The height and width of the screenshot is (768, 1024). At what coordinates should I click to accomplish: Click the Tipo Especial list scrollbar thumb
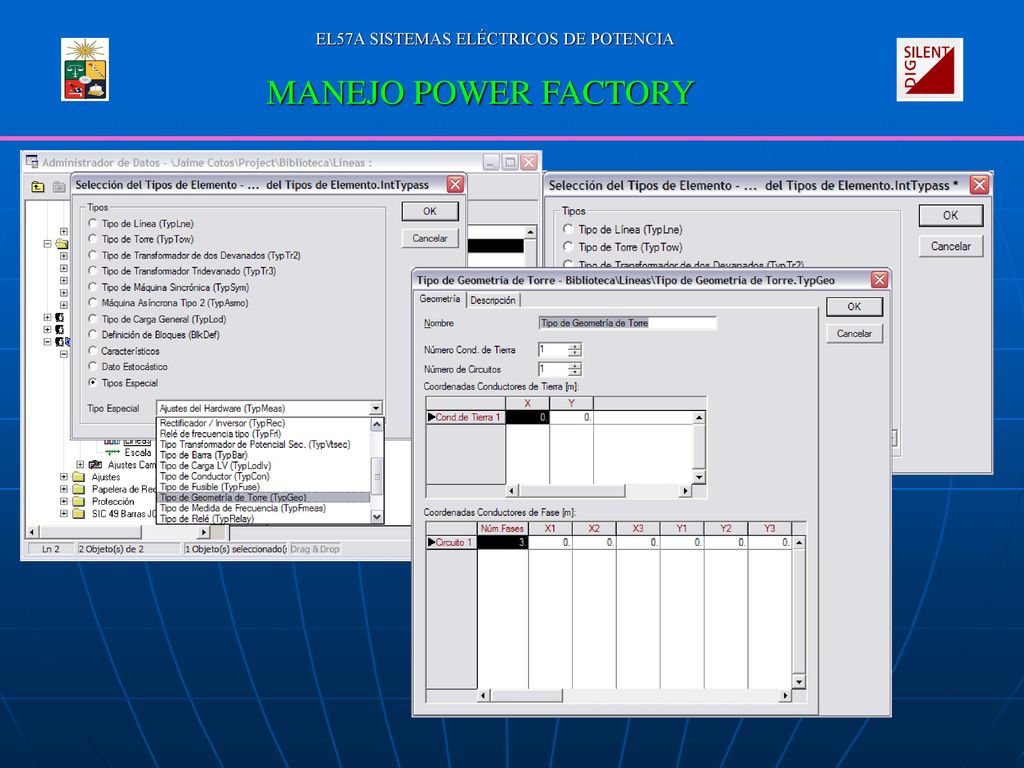pos(377,479)
